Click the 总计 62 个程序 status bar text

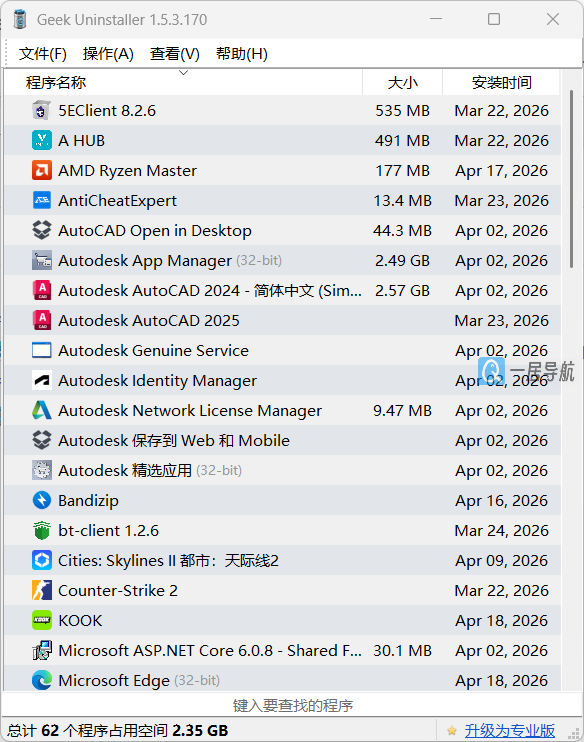(117, 731)
